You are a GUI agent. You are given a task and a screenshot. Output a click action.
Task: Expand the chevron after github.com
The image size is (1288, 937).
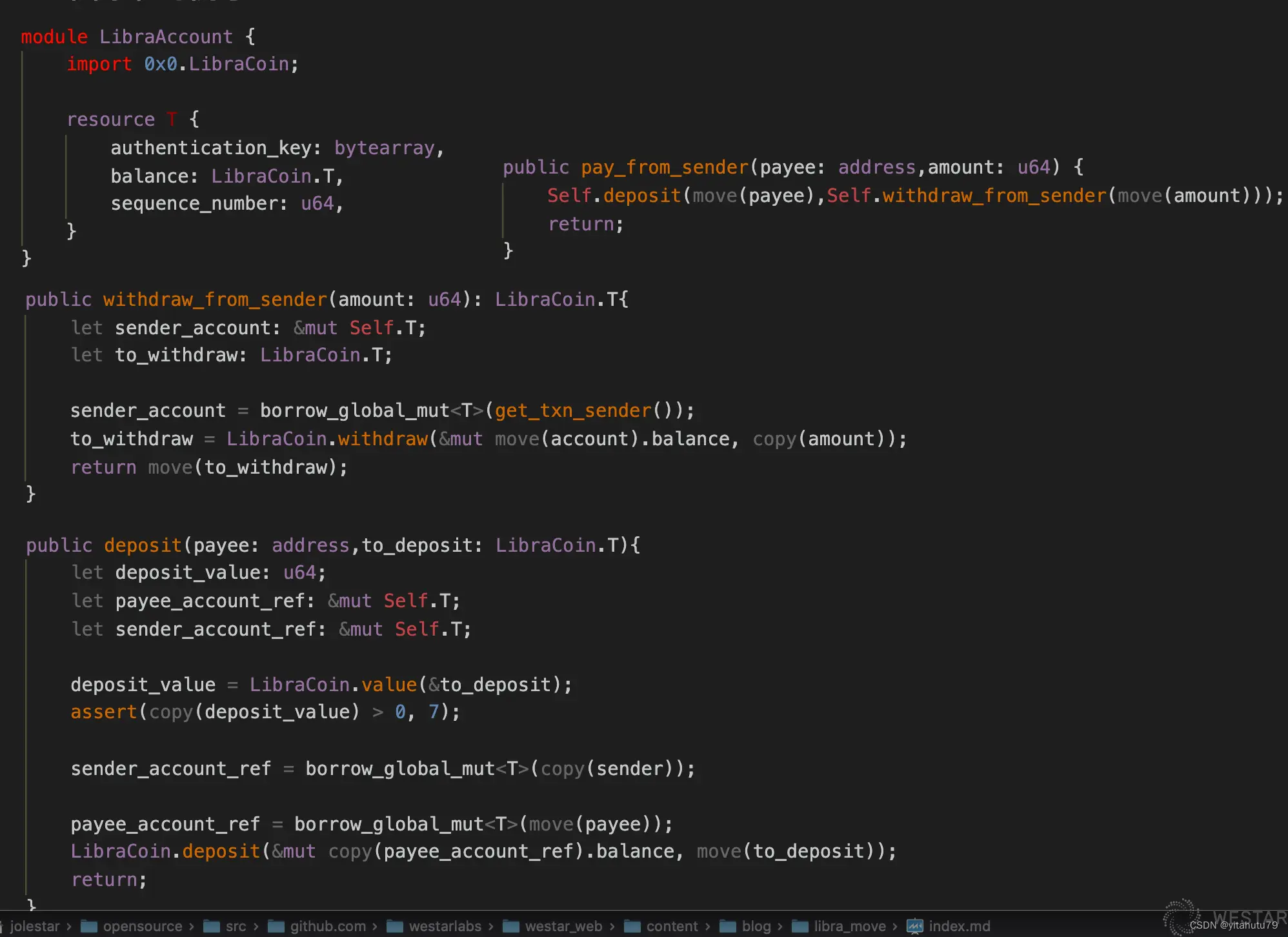[375, 927]
